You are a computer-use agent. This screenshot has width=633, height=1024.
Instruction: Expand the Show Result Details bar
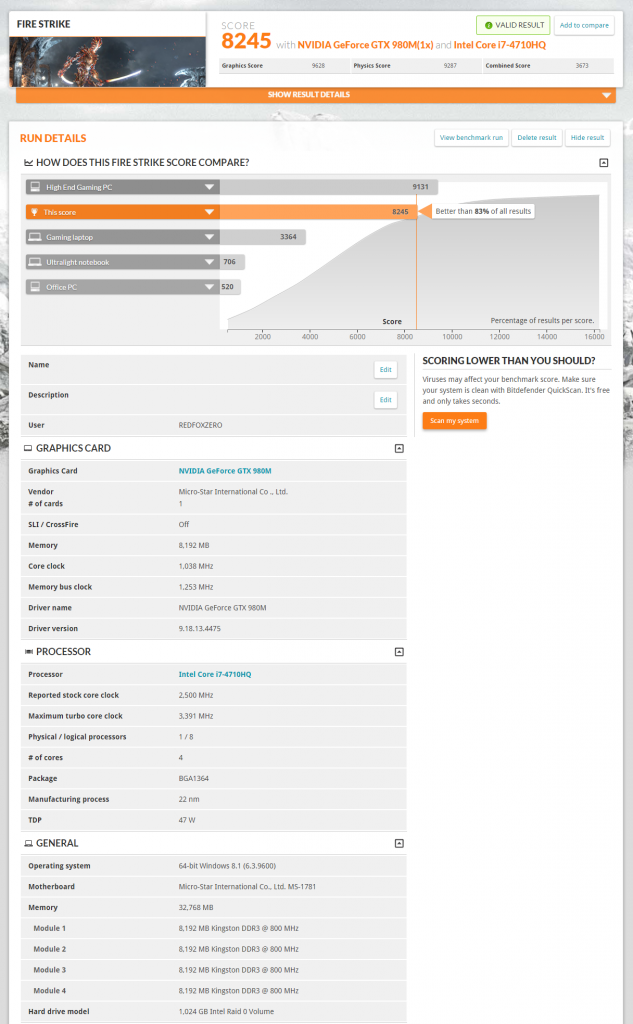(316, 95)
